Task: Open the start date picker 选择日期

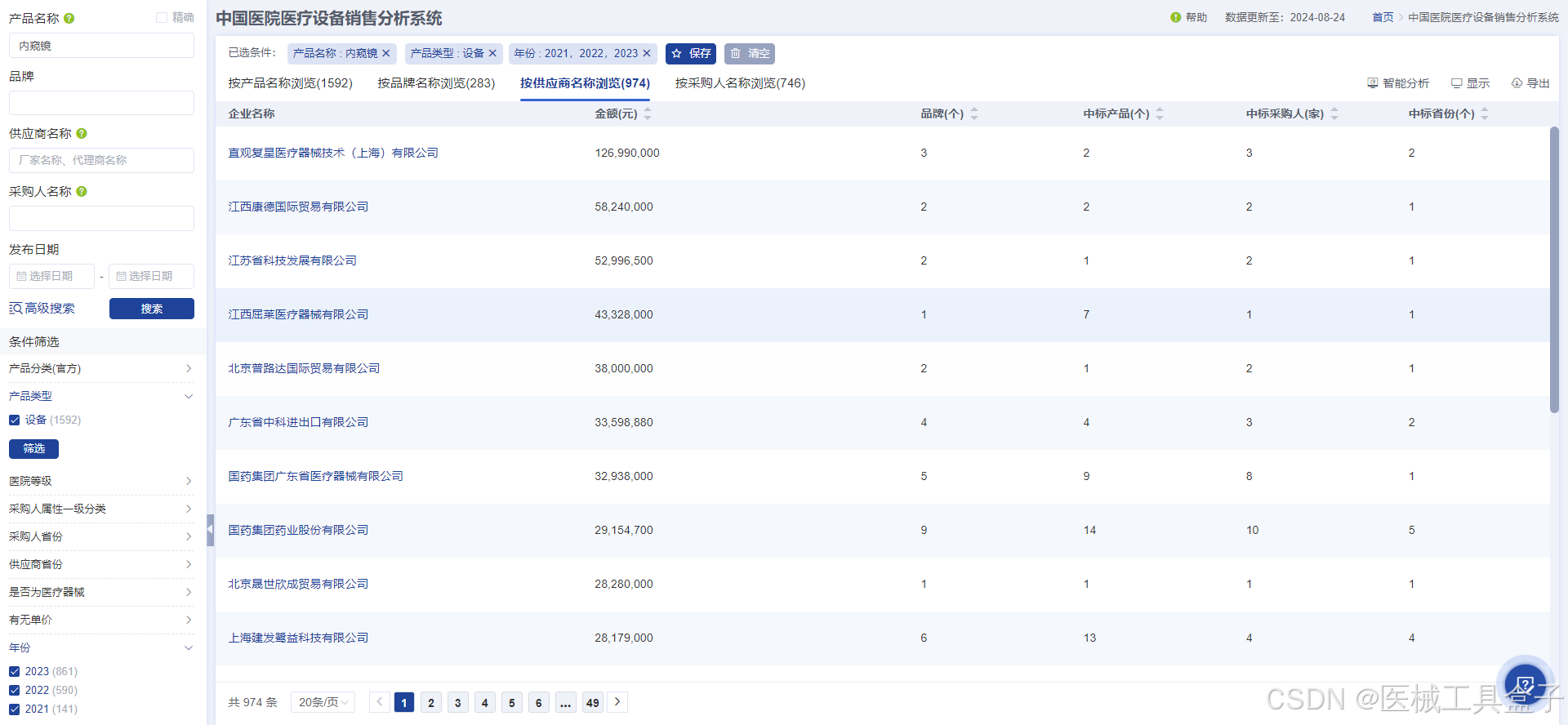Action: point(51,276)
